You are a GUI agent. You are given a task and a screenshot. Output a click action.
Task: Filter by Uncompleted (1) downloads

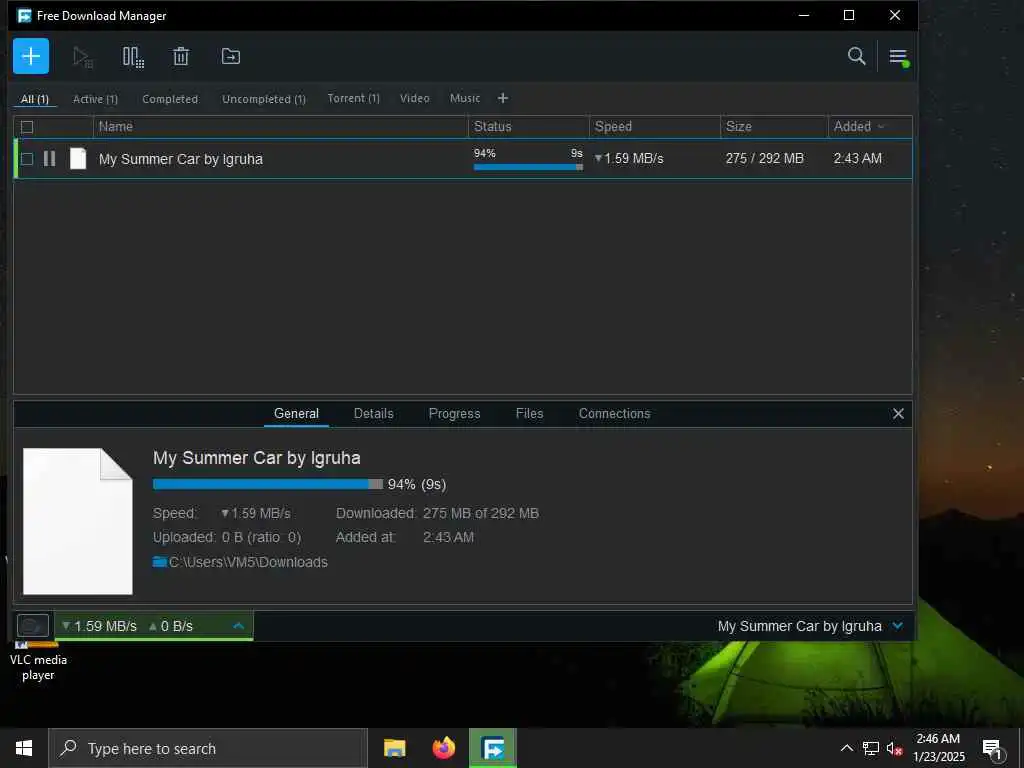tap(264, 99)
